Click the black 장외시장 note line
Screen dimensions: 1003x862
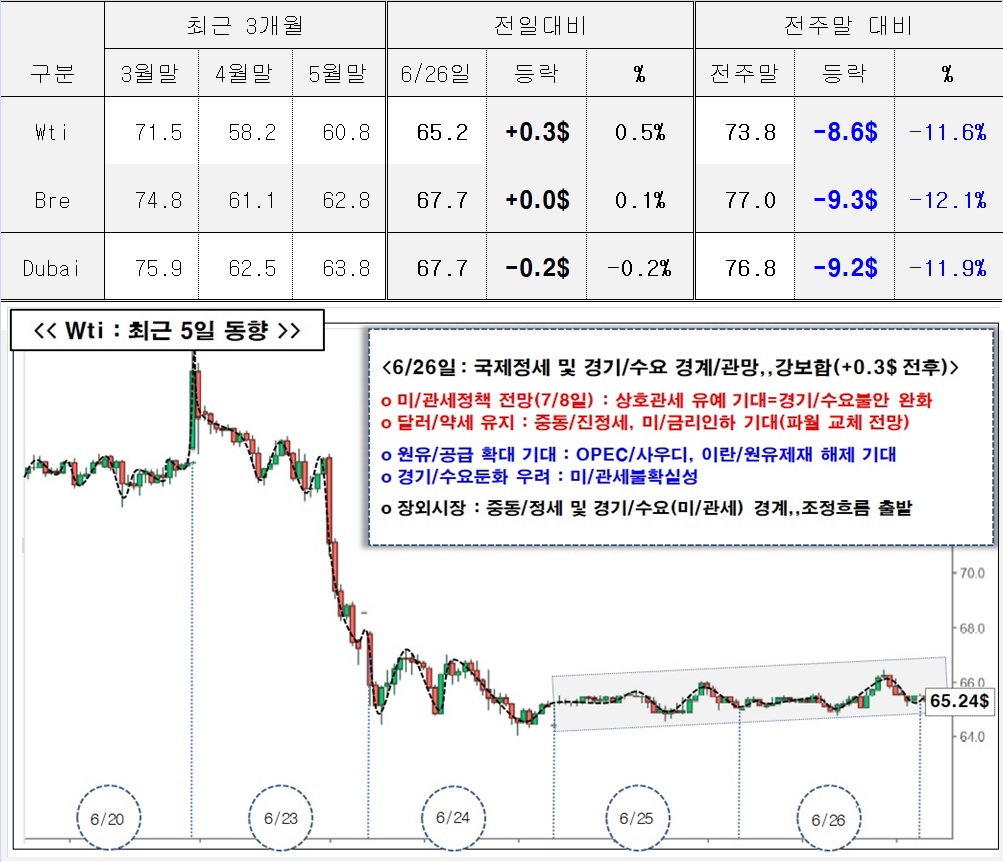tap(647, 508)
